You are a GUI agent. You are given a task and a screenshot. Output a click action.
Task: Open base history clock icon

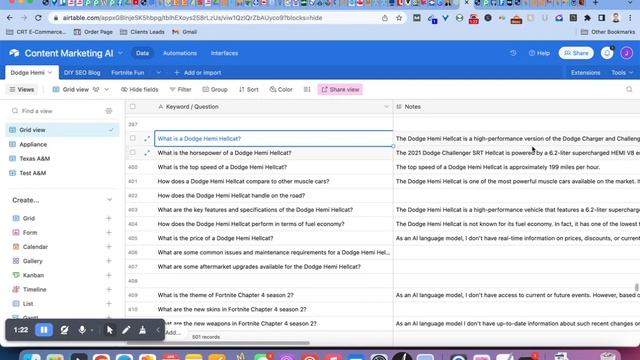click(x=513, y=53)
